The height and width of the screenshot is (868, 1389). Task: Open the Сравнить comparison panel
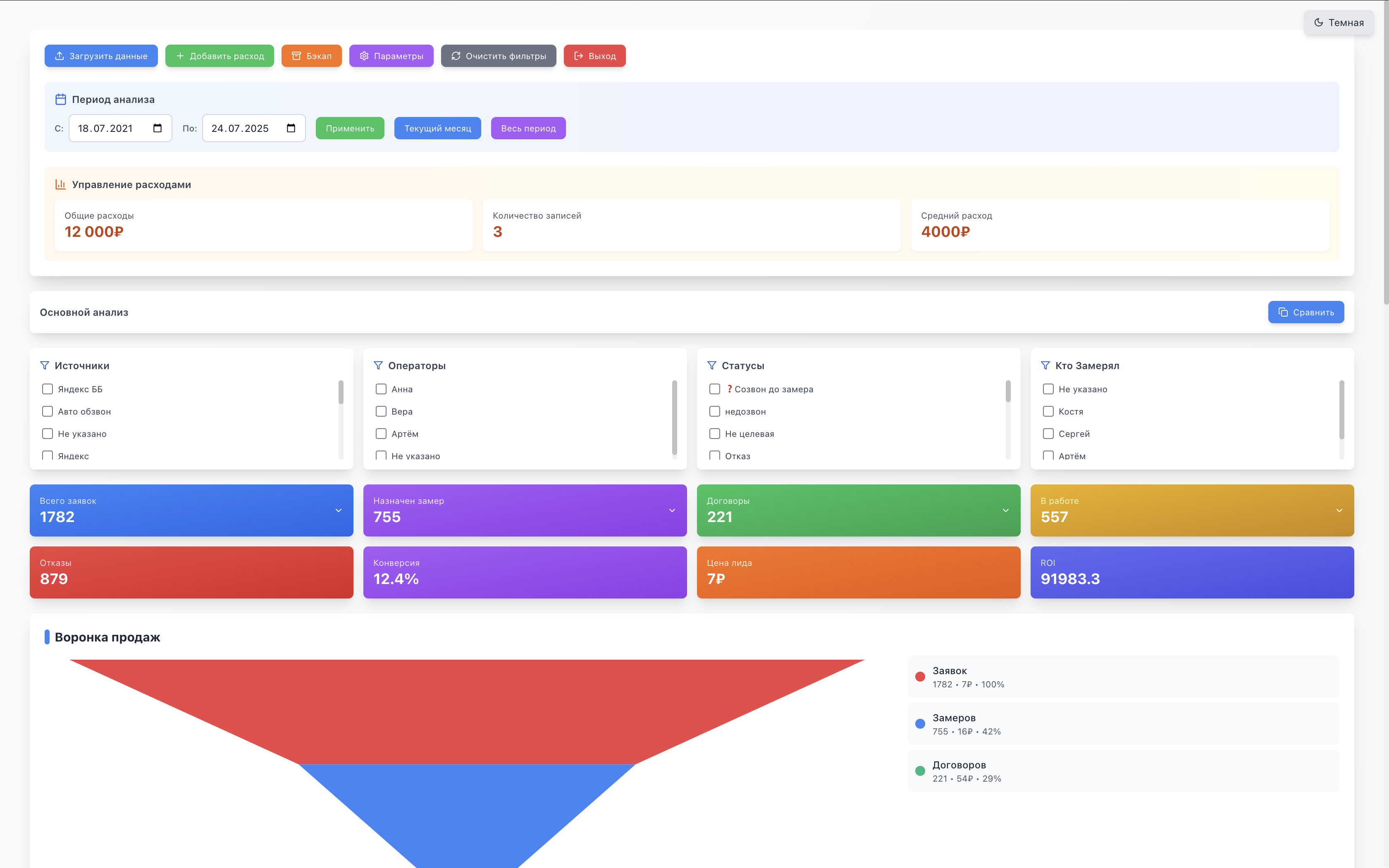click(x=1306, y=312)
